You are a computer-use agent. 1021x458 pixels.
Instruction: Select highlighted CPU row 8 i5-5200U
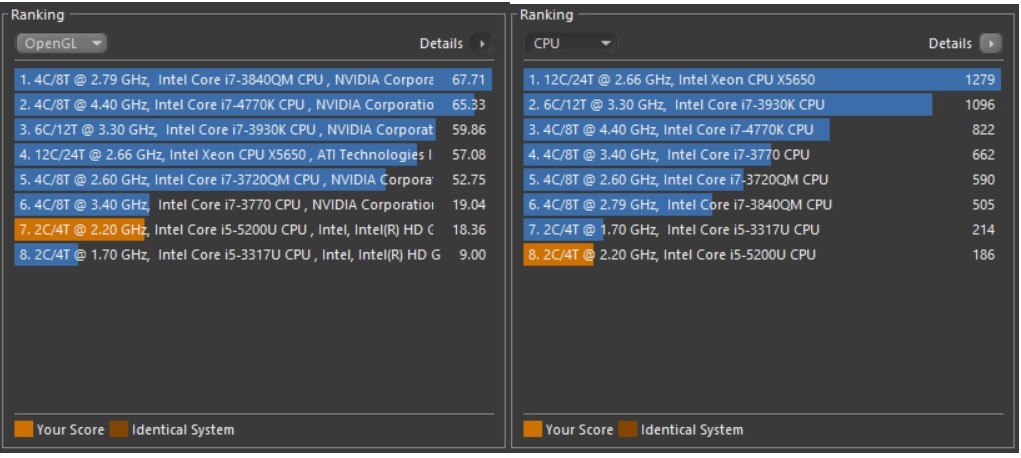(762, 255)
